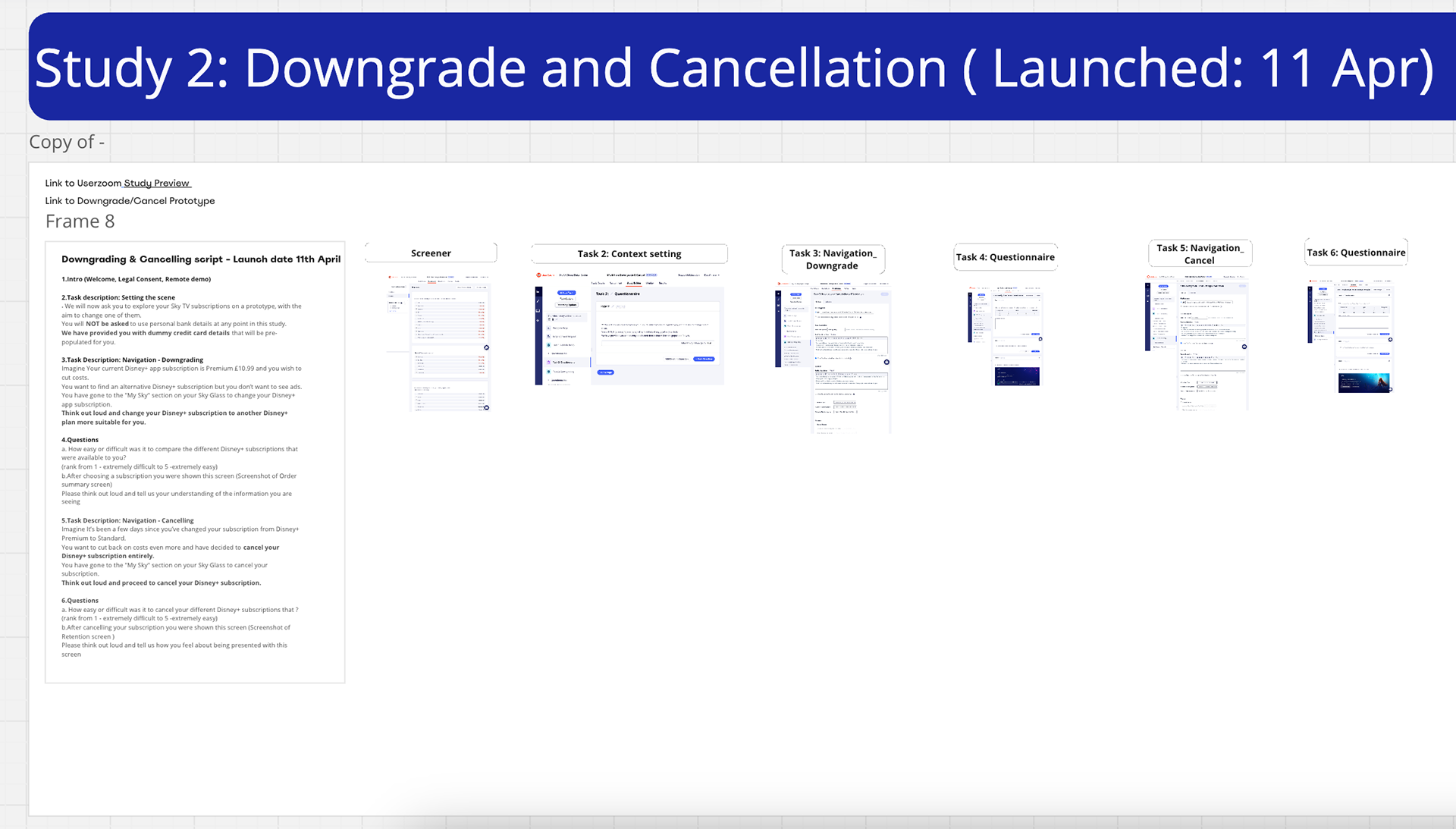Select the "Screener" label box
The width and height of the screenshot is (1456, 829).
[431, 253]
